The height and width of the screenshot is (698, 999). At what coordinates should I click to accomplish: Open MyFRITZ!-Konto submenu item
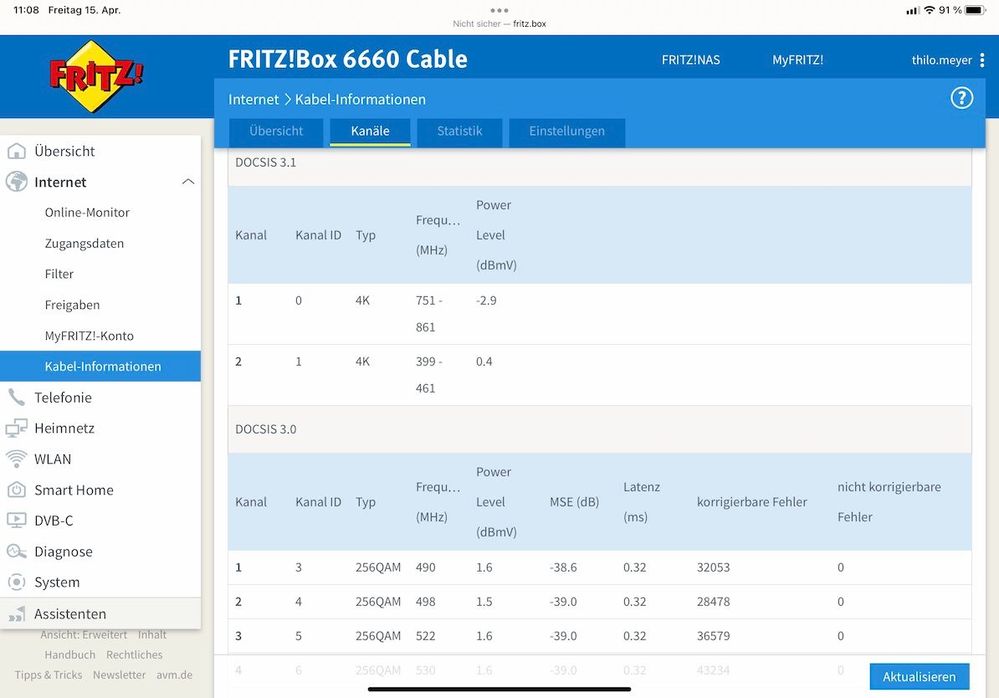[x=89, y=336]
